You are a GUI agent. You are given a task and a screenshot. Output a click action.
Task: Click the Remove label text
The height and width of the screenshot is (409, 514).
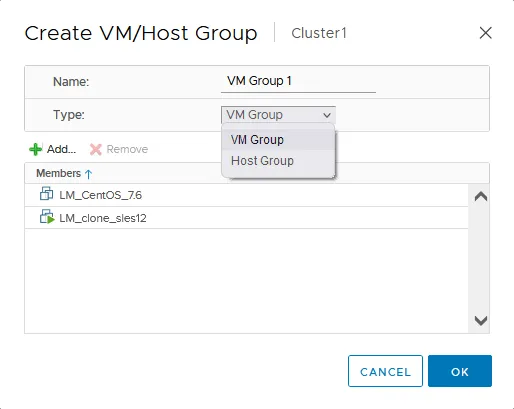(127, 149)
